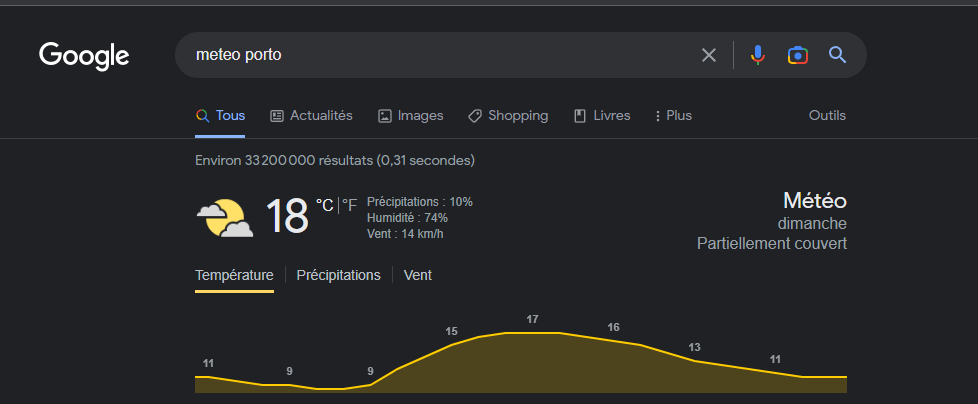This screenshot has width=978, height=404.
Task: Click the Google logo
Action: (x=84, y=56)
